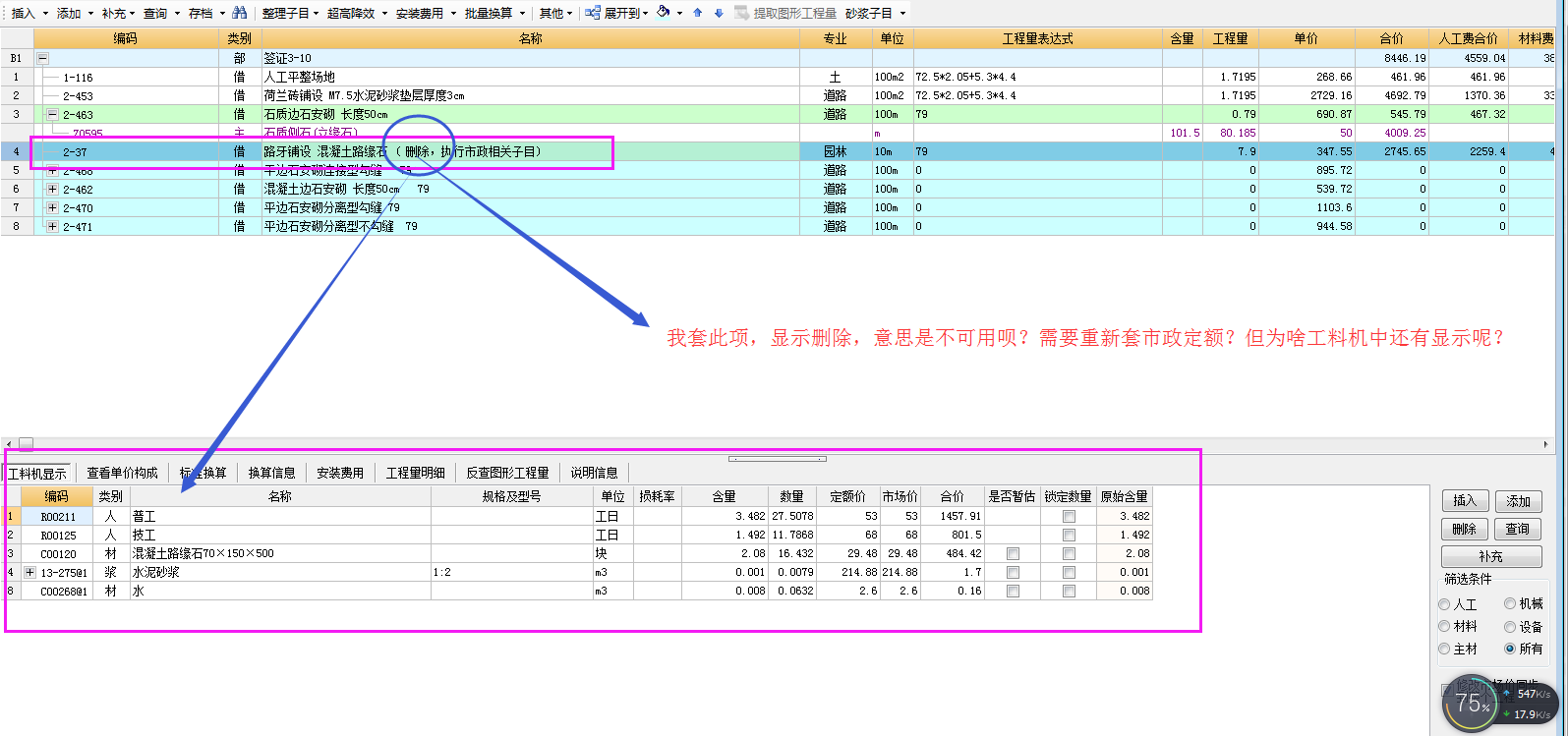Collapse the 2-463 石质边石安砌 row
This screenshot has height=736, width=1568.
click(52, 114)
